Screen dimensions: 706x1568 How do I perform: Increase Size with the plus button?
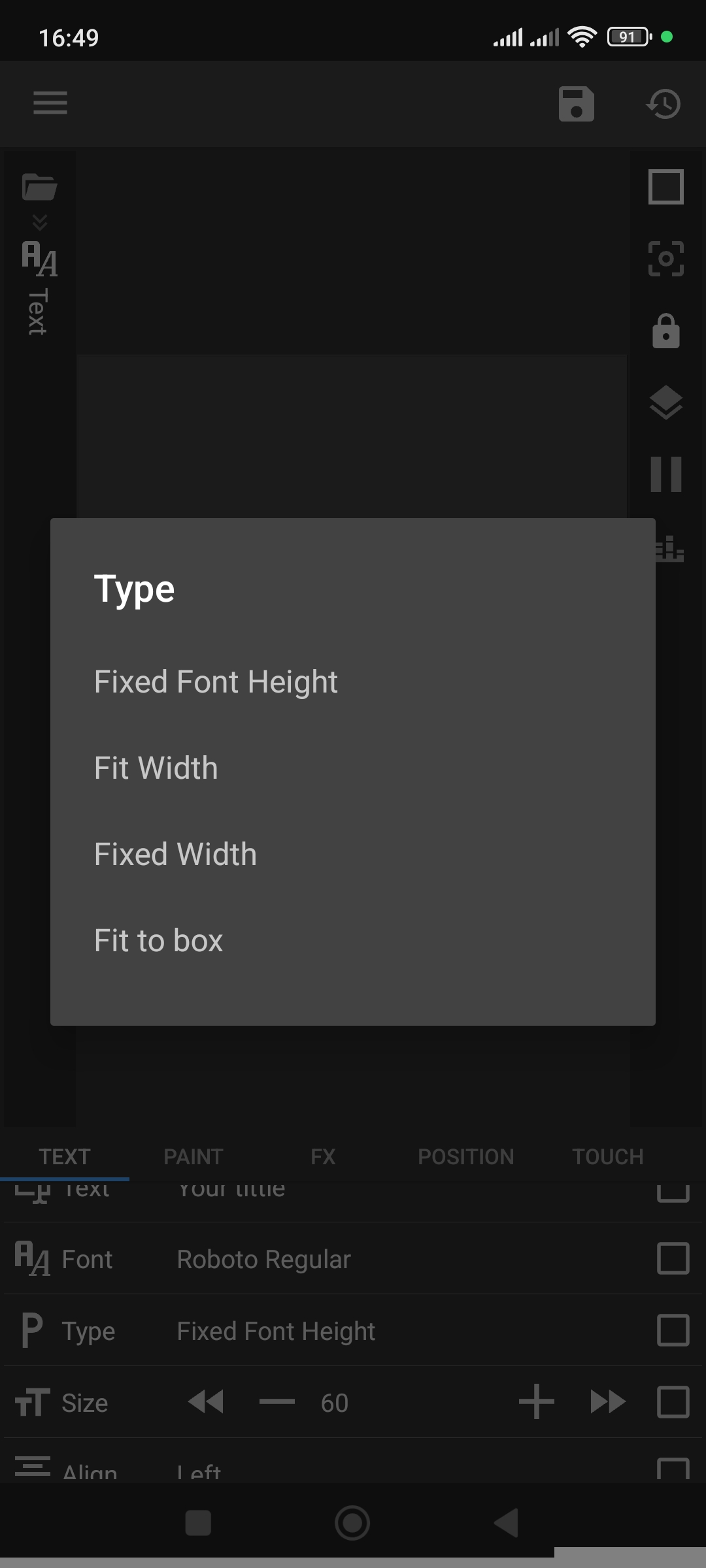pyautogui.click(x=536, y=1402)
